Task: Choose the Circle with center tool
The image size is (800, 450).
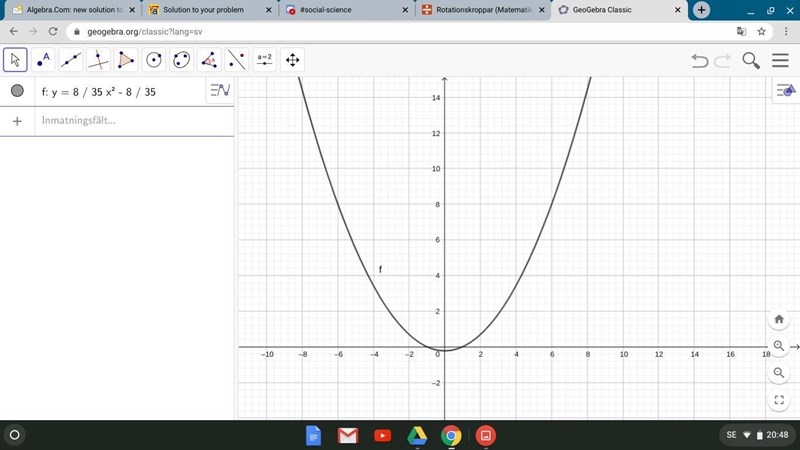Action: click(x=154, y=60)
